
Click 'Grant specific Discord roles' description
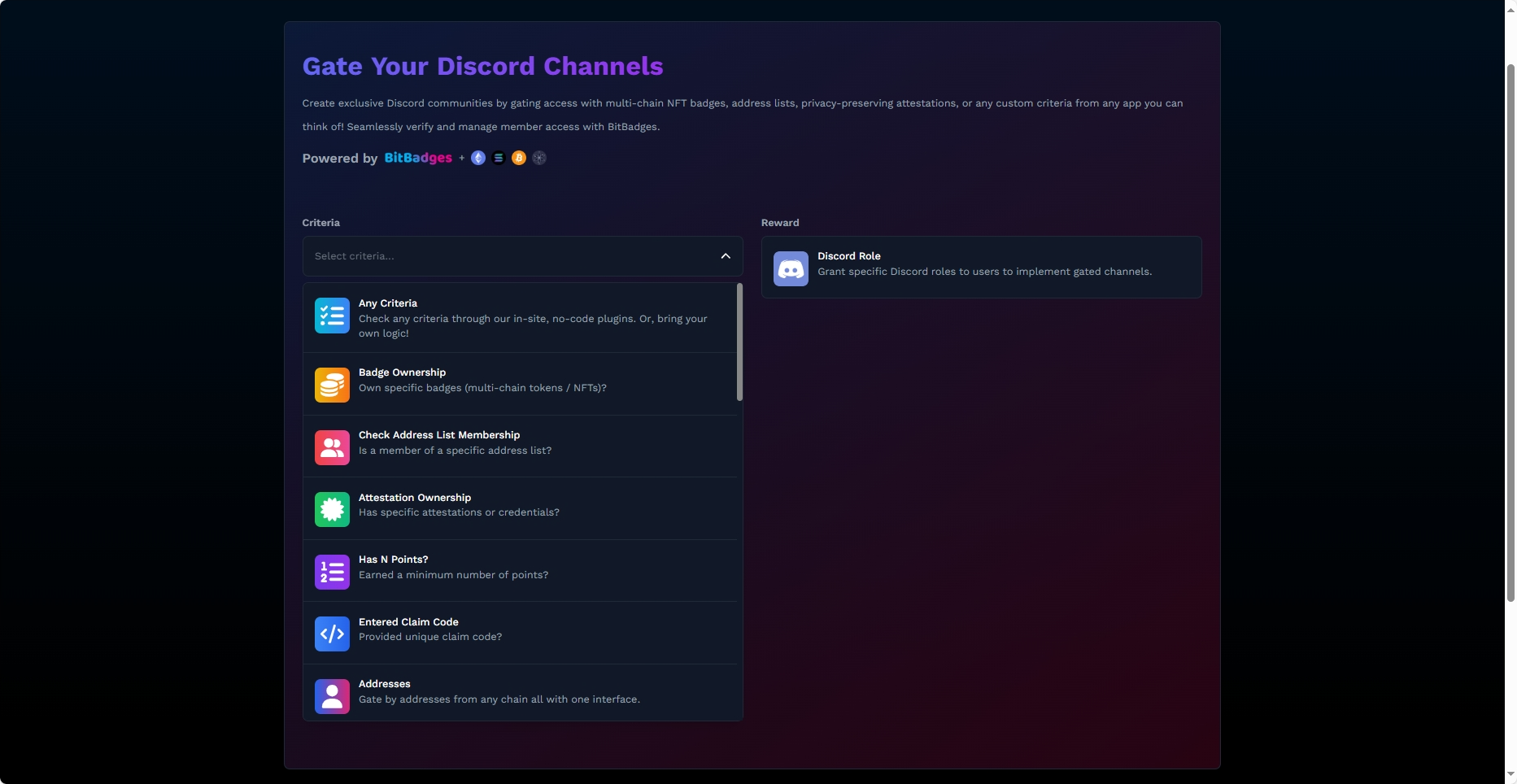[x=984, y=272]
